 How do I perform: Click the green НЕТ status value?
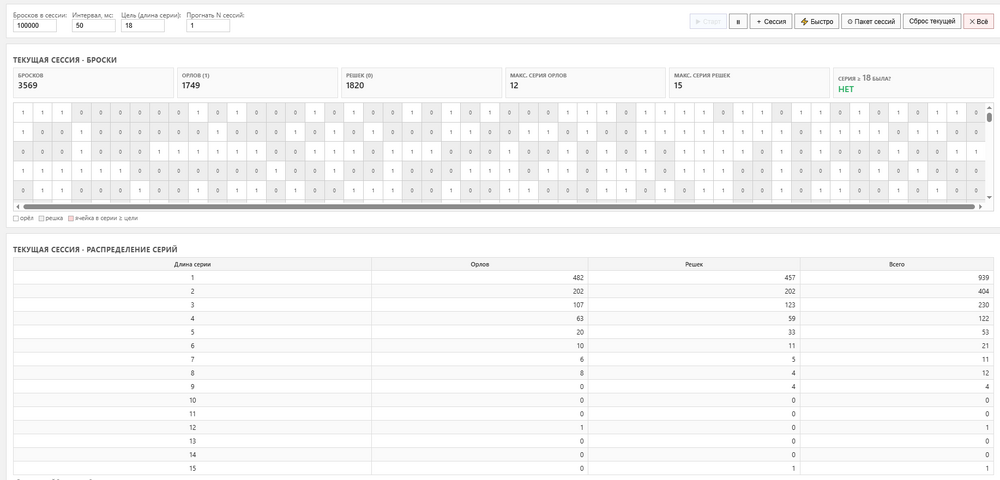click(x=846, y=89)
